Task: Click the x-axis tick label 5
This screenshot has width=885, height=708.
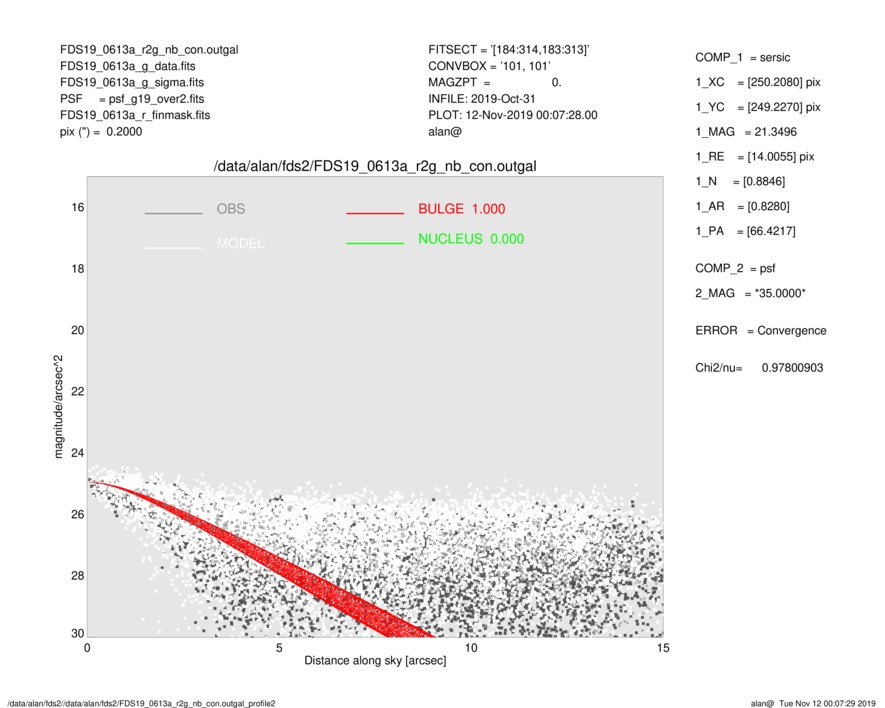Action: (x=279, y=648)
